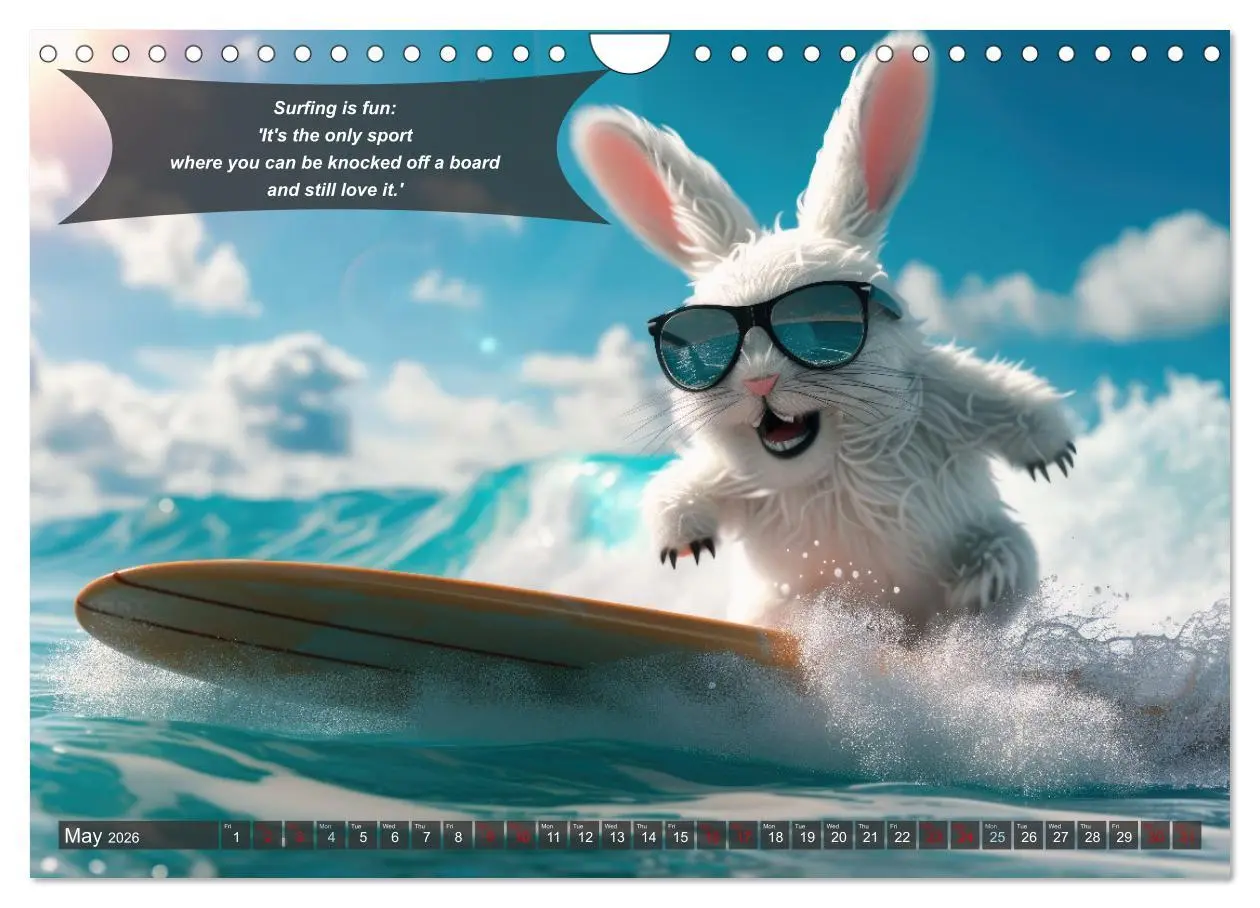
Task: Select Wednesday 6 date cell
Action: click(394, 836)
